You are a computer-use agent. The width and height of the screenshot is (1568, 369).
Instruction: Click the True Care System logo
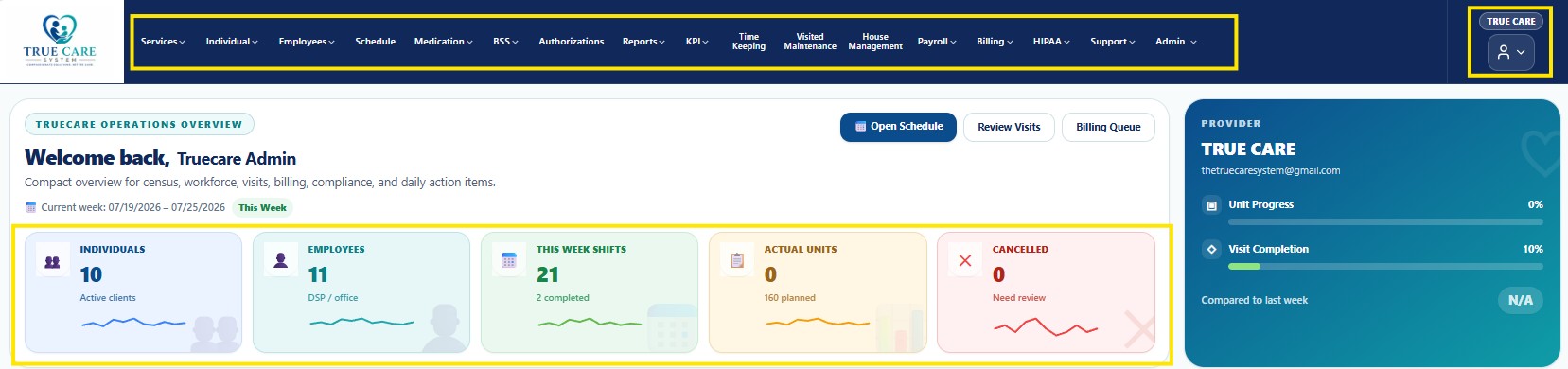pos(60,41)
